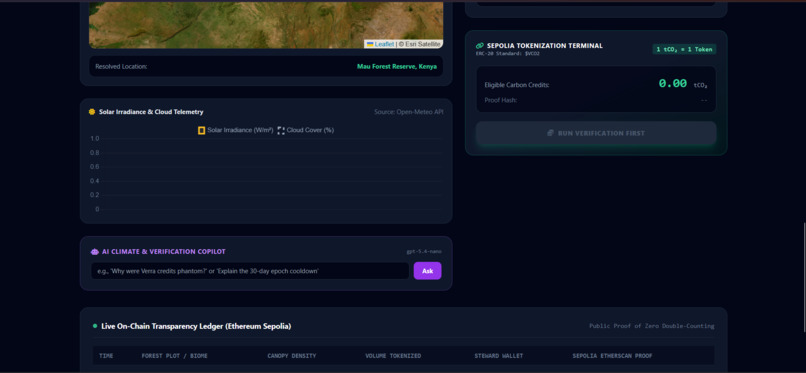Image resolution: width=806 pixels, height=373 pixels.
Task: Click the TIME column header
Action: tap(106, 356)
